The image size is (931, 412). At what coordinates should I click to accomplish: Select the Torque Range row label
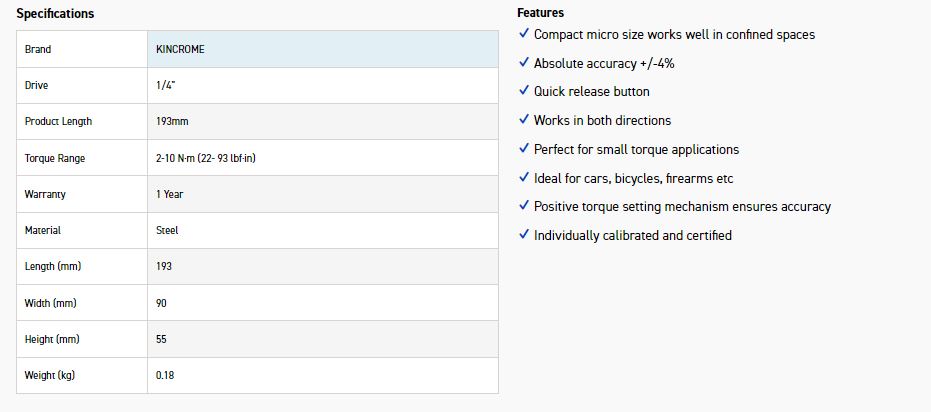(x=55, y=158)
